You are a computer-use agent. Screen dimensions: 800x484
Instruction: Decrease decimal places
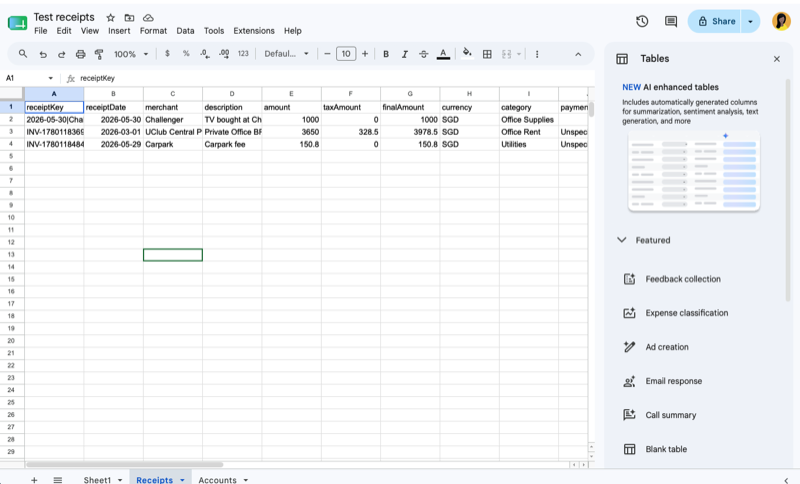(x=205, y=54)
